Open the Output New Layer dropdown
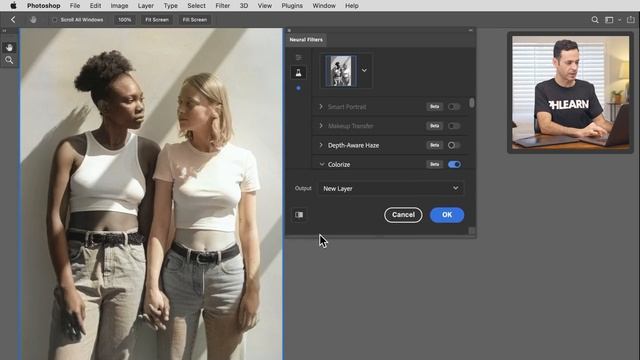This screenshot has height=360, width=640. click(391, 188)
